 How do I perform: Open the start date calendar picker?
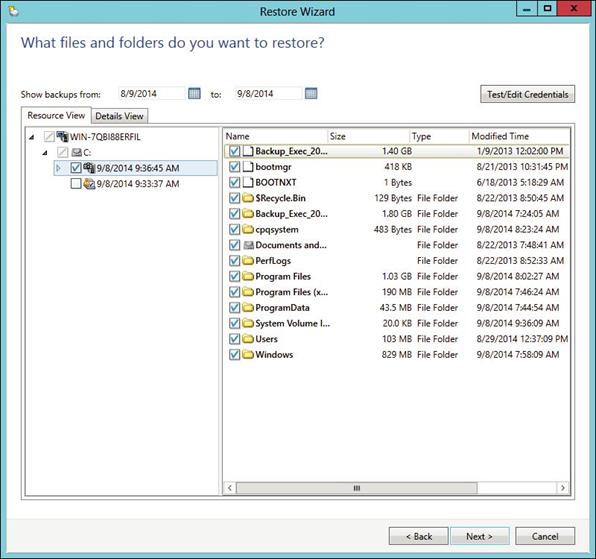point(194,93)
